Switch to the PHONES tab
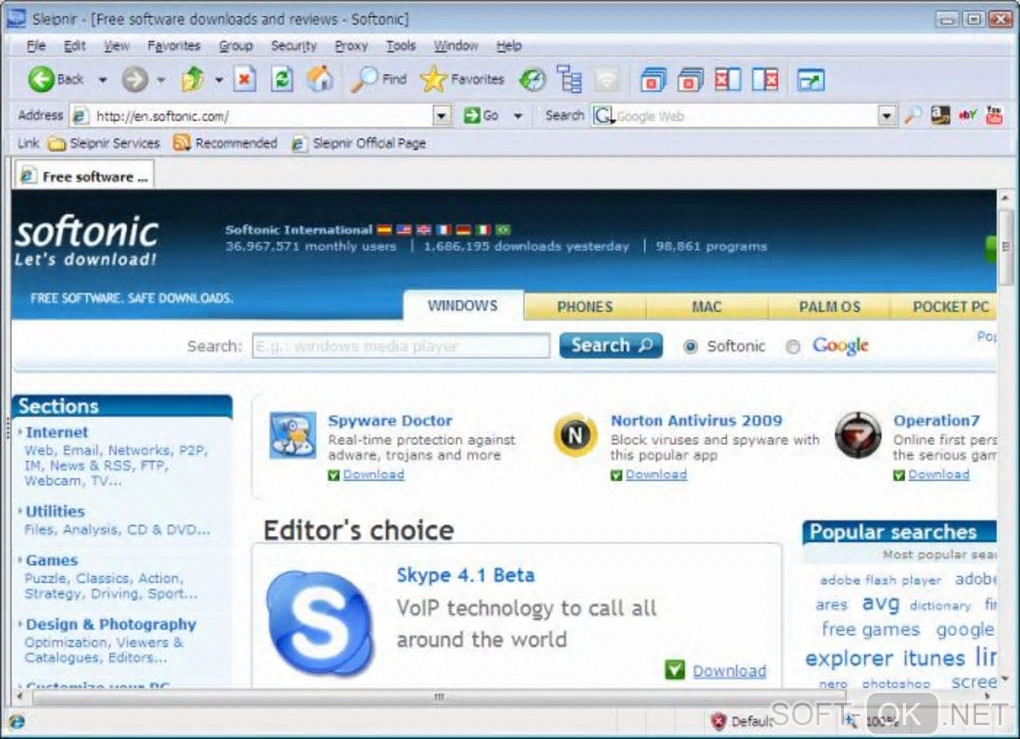 [x=585, y=306]
